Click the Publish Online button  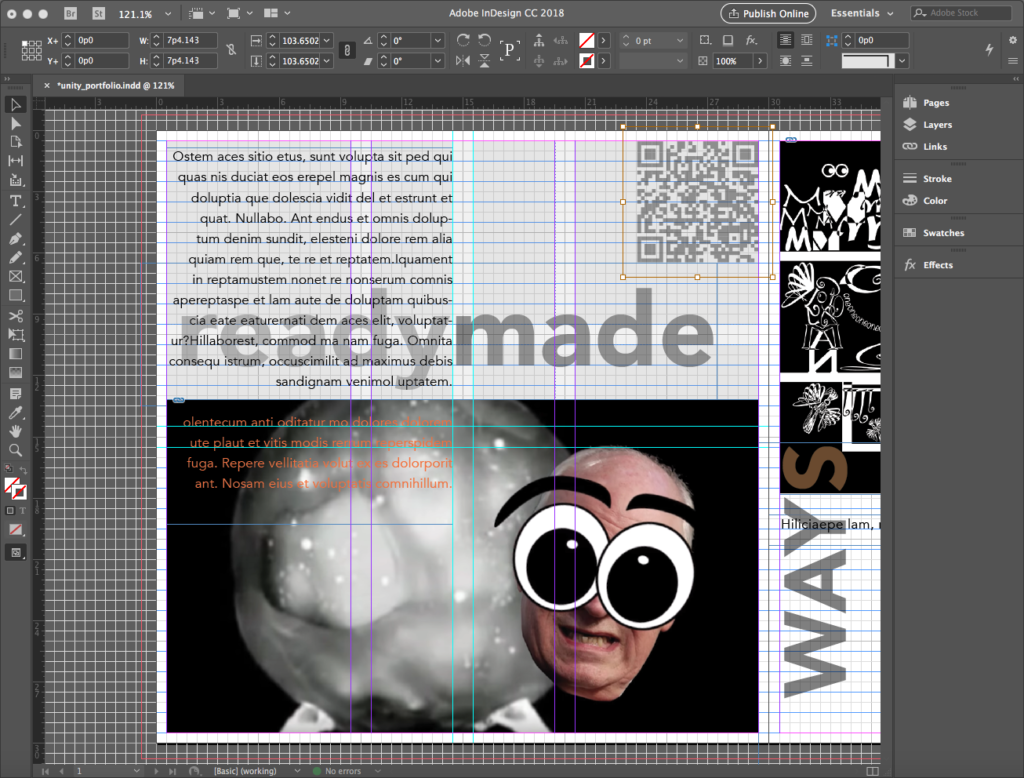(x=768, y=14)
